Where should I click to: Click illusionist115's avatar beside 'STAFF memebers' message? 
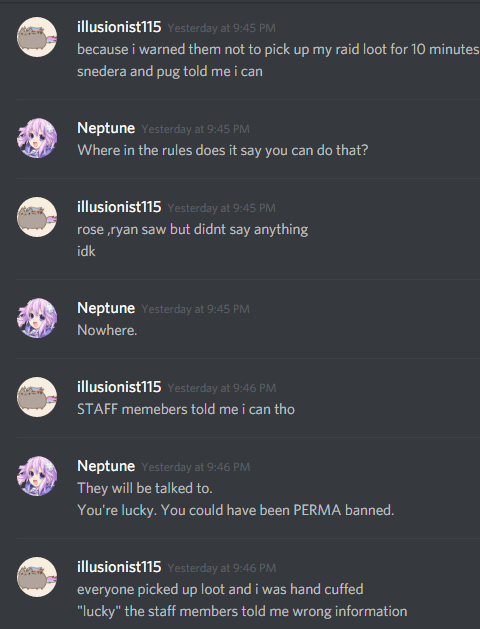[37, 397]
